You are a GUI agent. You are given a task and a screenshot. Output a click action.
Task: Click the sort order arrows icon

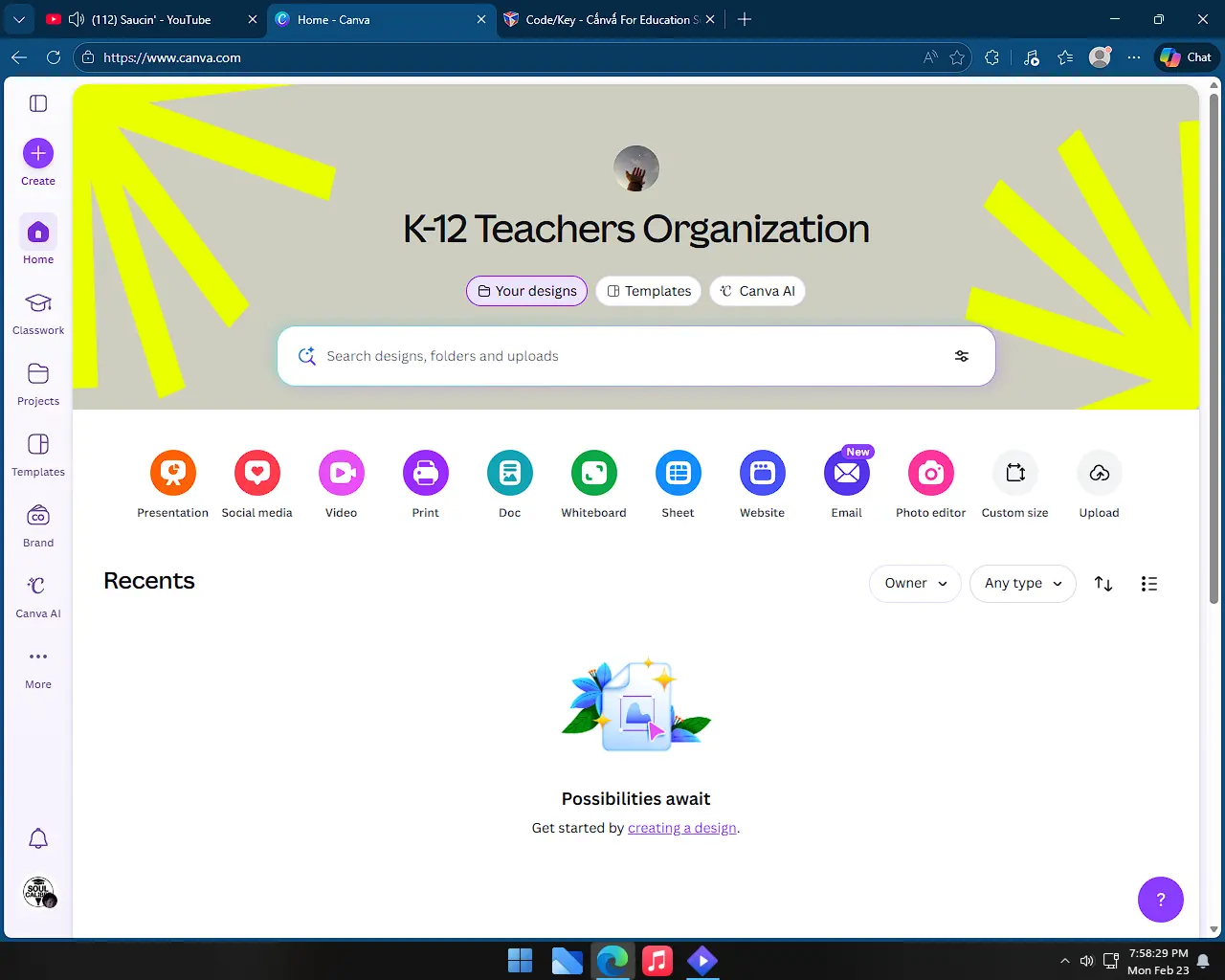(1103, 584)
